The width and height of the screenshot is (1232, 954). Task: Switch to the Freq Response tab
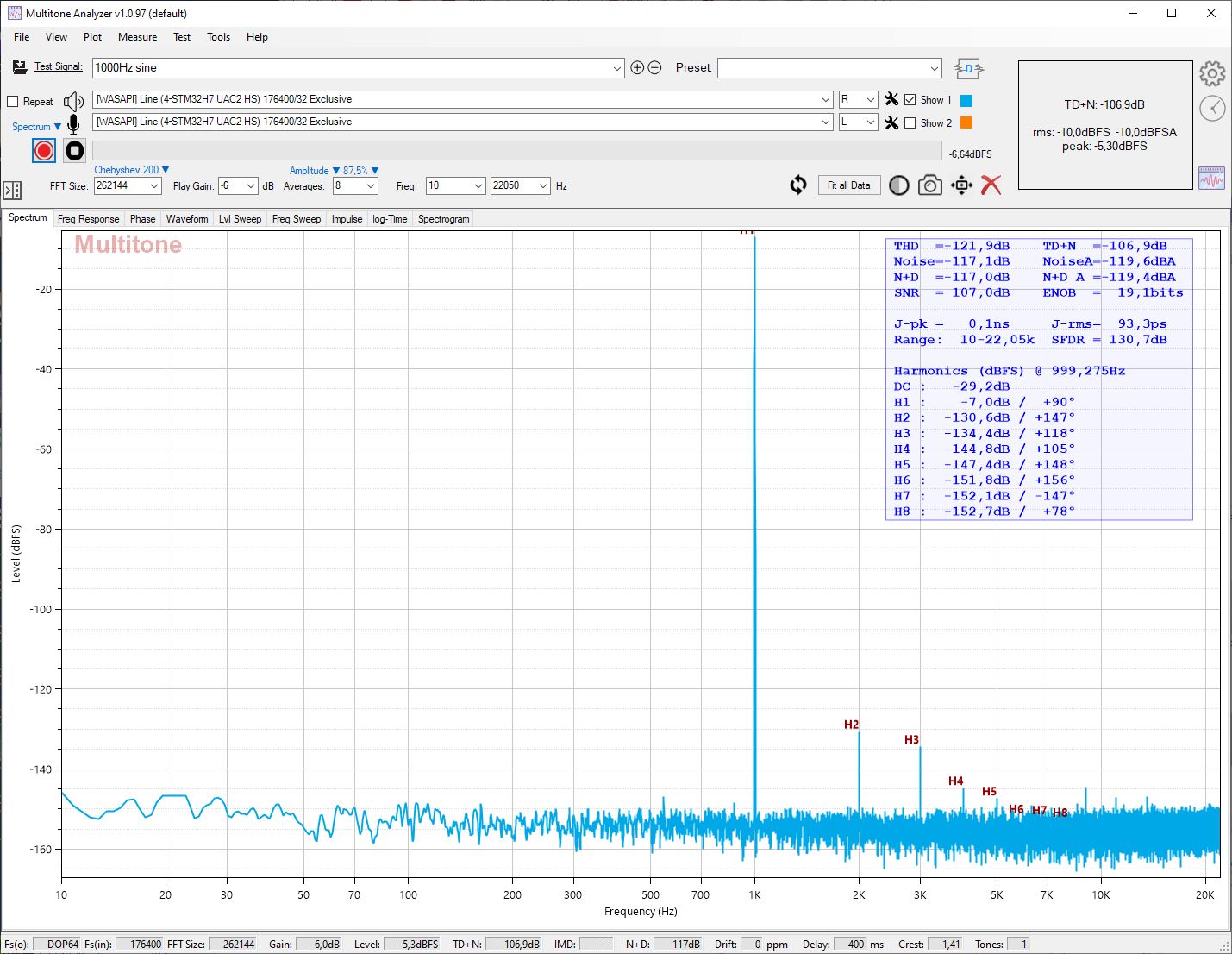click(x=88, y=219)
